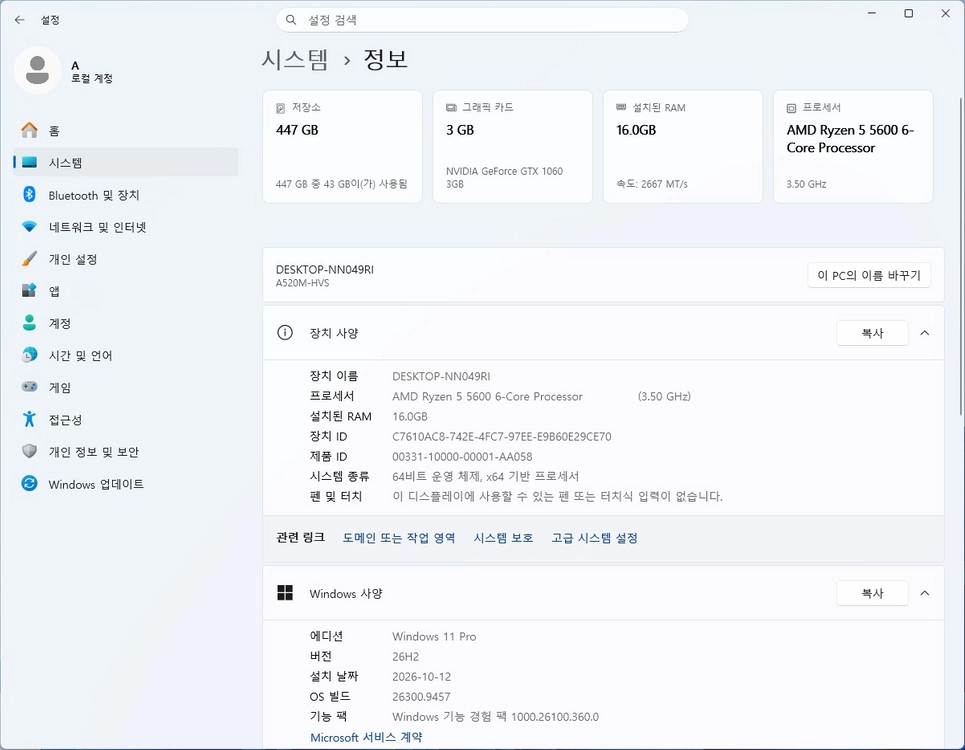Copy Windows specs with 복사 button

coord(872,593)
